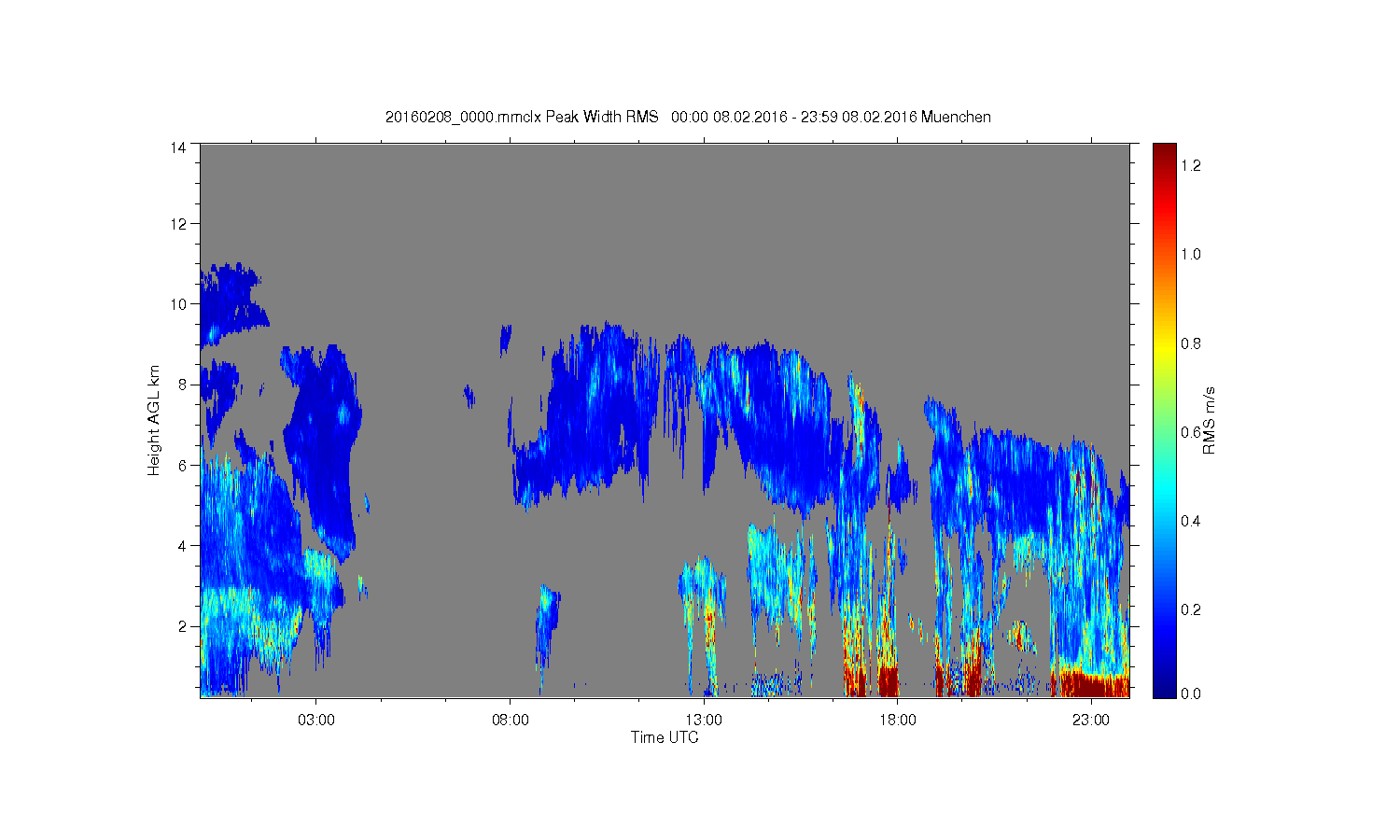Click the dark red top of the colorbar

(x=1164, y=154)
